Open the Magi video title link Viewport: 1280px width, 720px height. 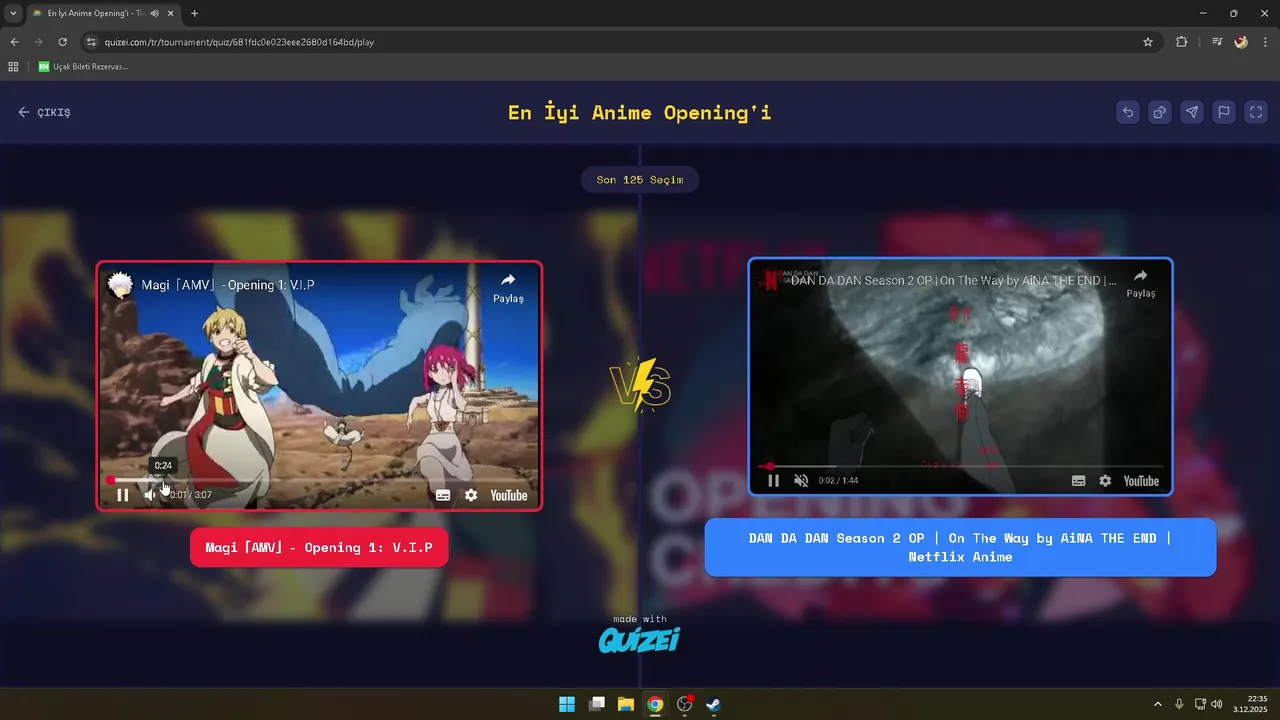(x=228, y=285)
